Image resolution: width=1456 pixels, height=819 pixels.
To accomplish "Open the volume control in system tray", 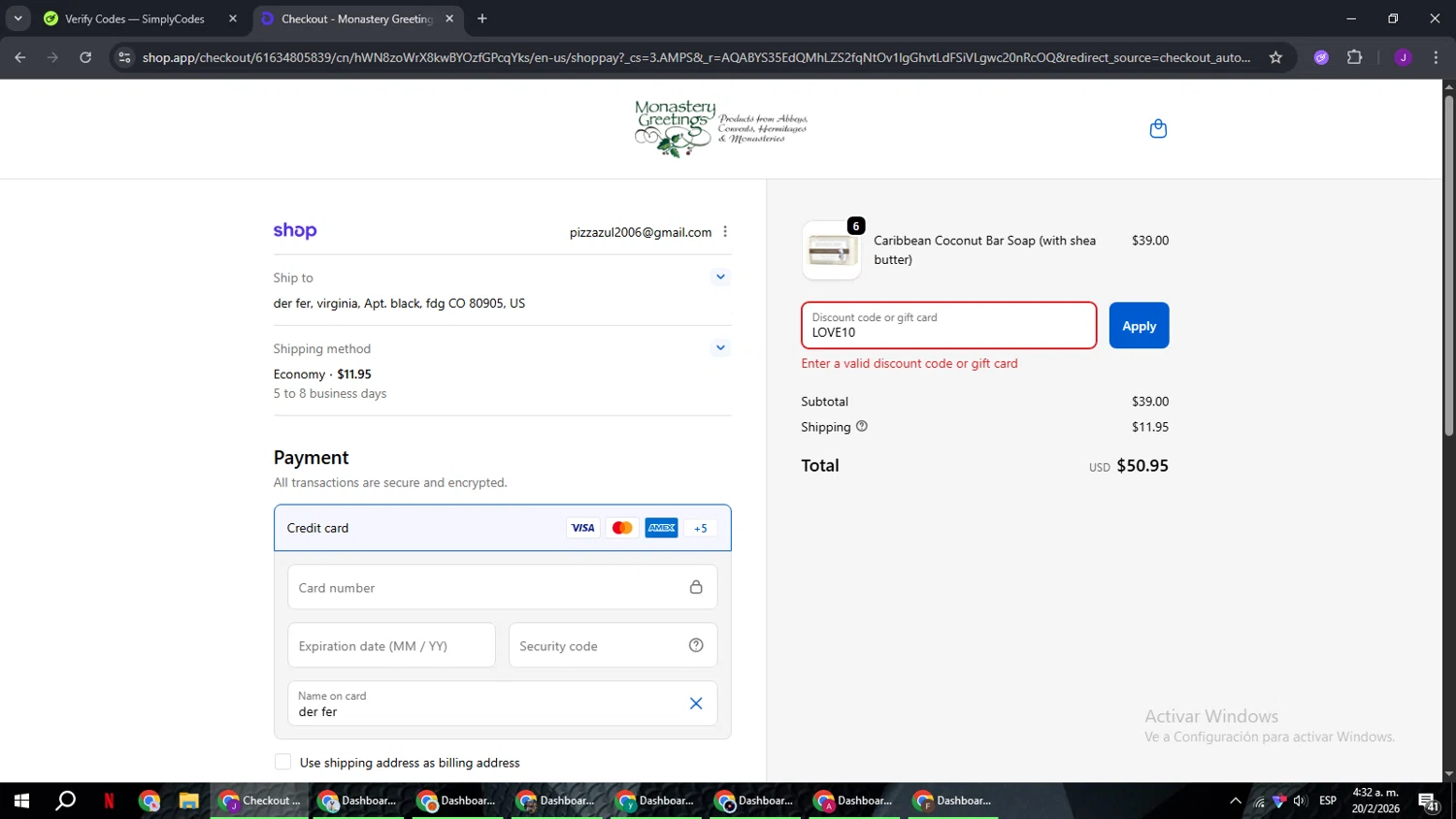I will (1300, 801).
